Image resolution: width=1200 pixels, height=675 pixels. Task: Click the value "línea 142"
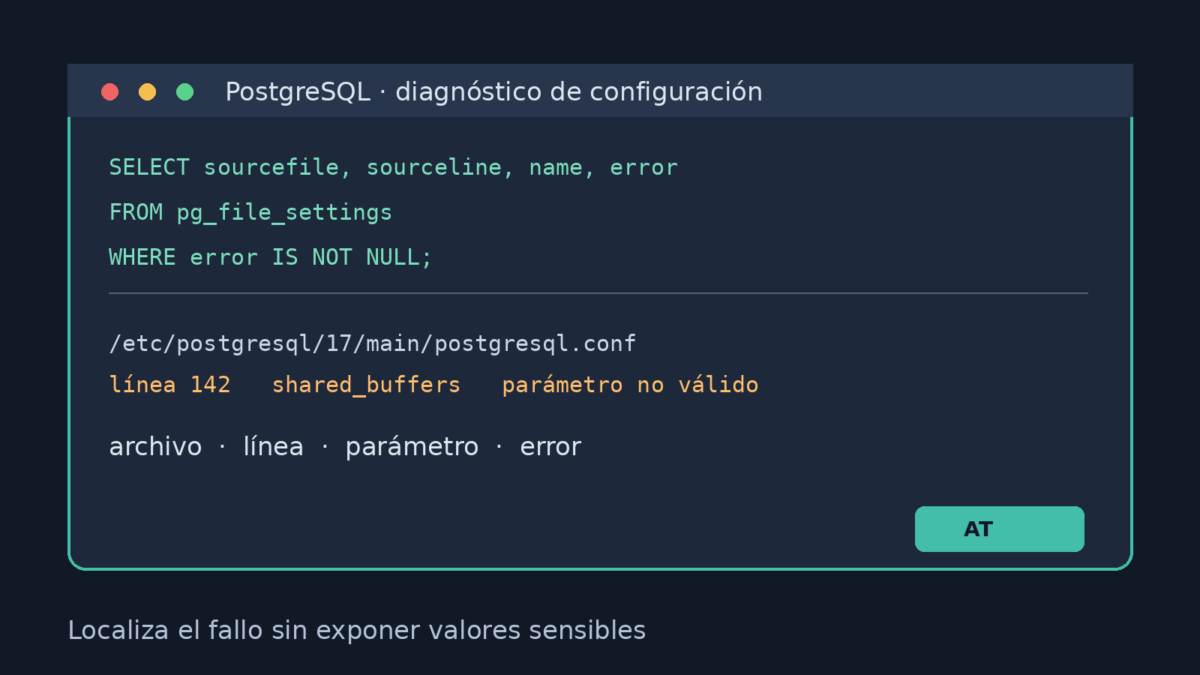click(x=170, y=385)
